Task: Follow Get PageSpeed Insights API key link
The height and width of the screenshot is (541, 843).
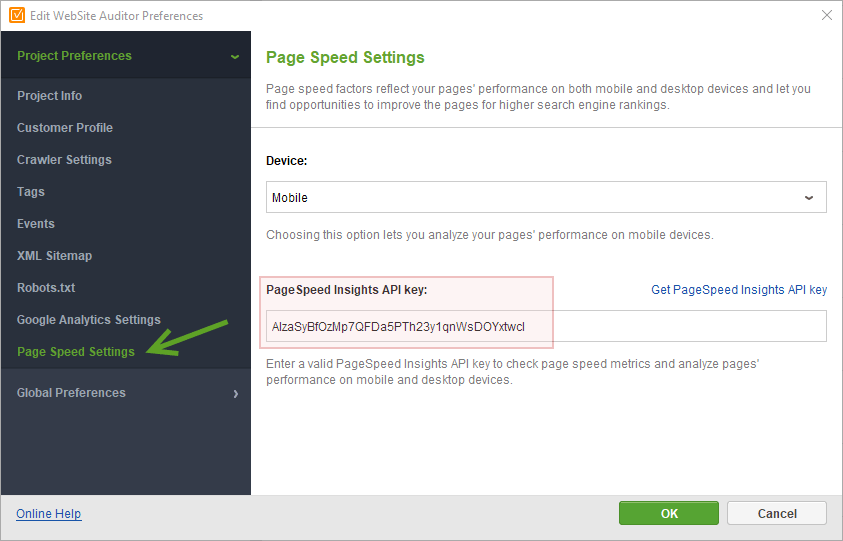Action: [739, 290]
